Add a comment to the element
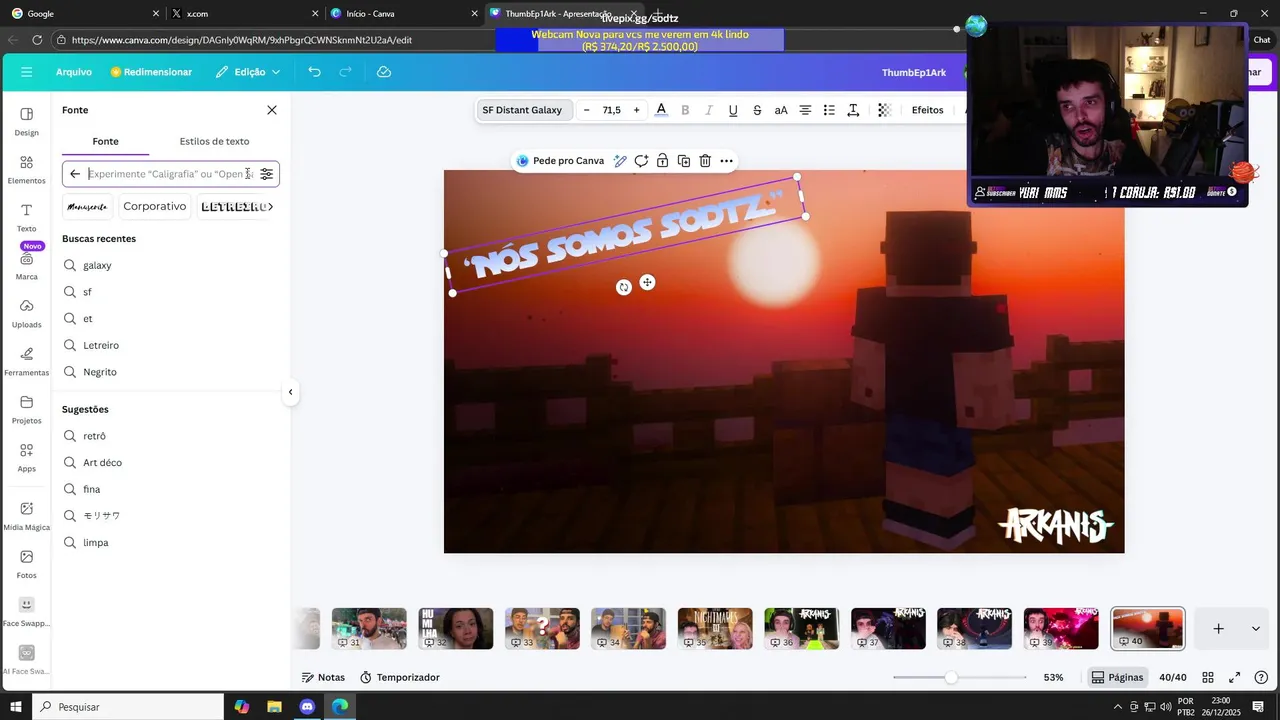Viewport: 1280px width, 720px height. [641, 161]
